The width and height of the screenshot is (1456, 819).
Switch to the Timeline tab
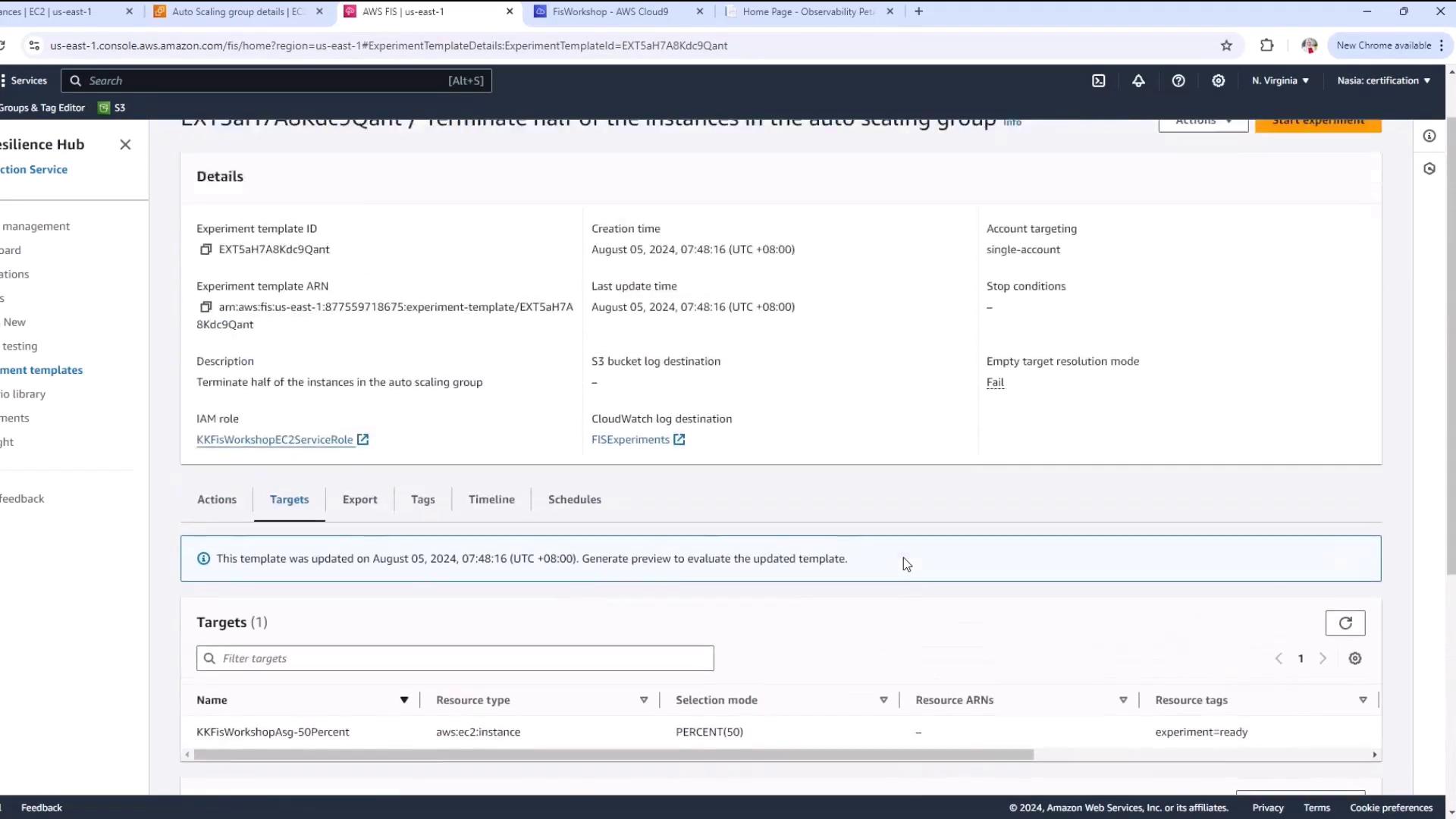[x=491, y=500]
